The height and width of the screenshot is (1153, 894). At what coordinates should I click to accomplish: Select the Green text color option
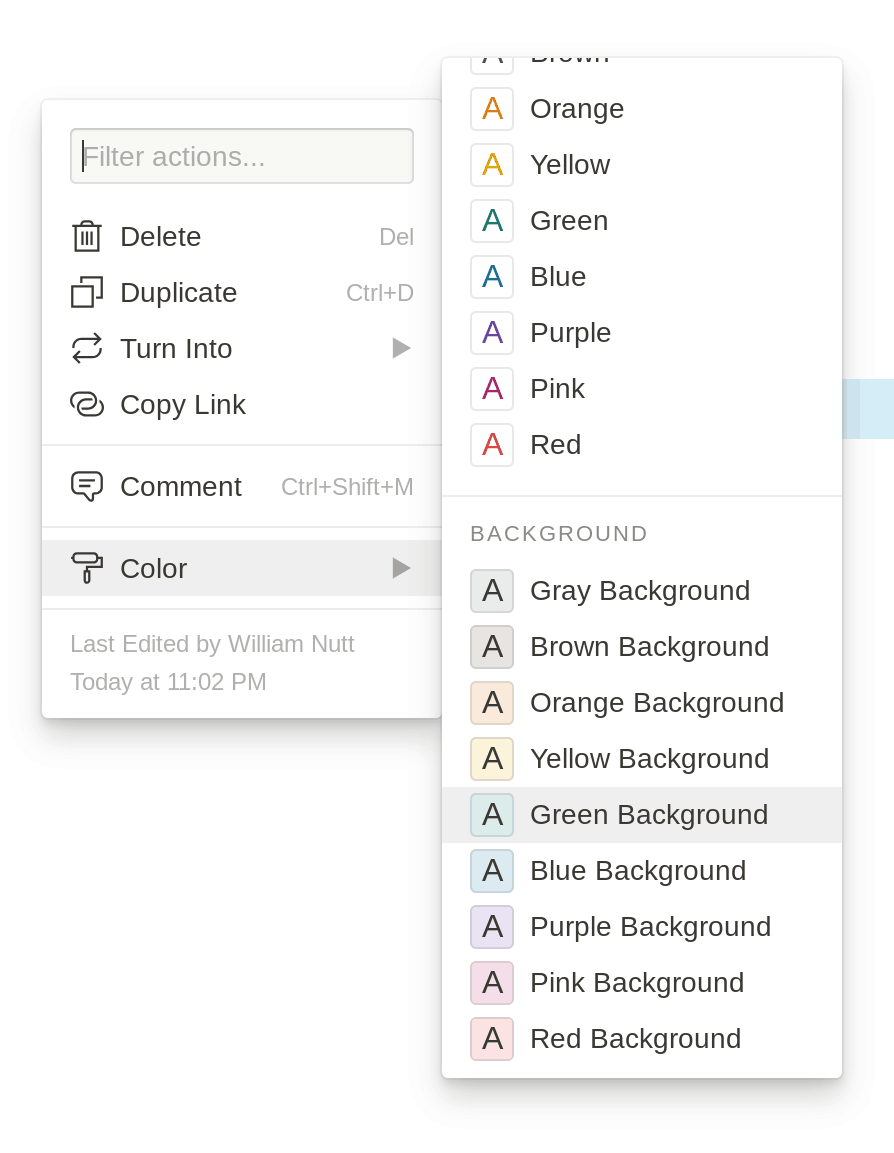pyautogui.click(x=569, y=220)
